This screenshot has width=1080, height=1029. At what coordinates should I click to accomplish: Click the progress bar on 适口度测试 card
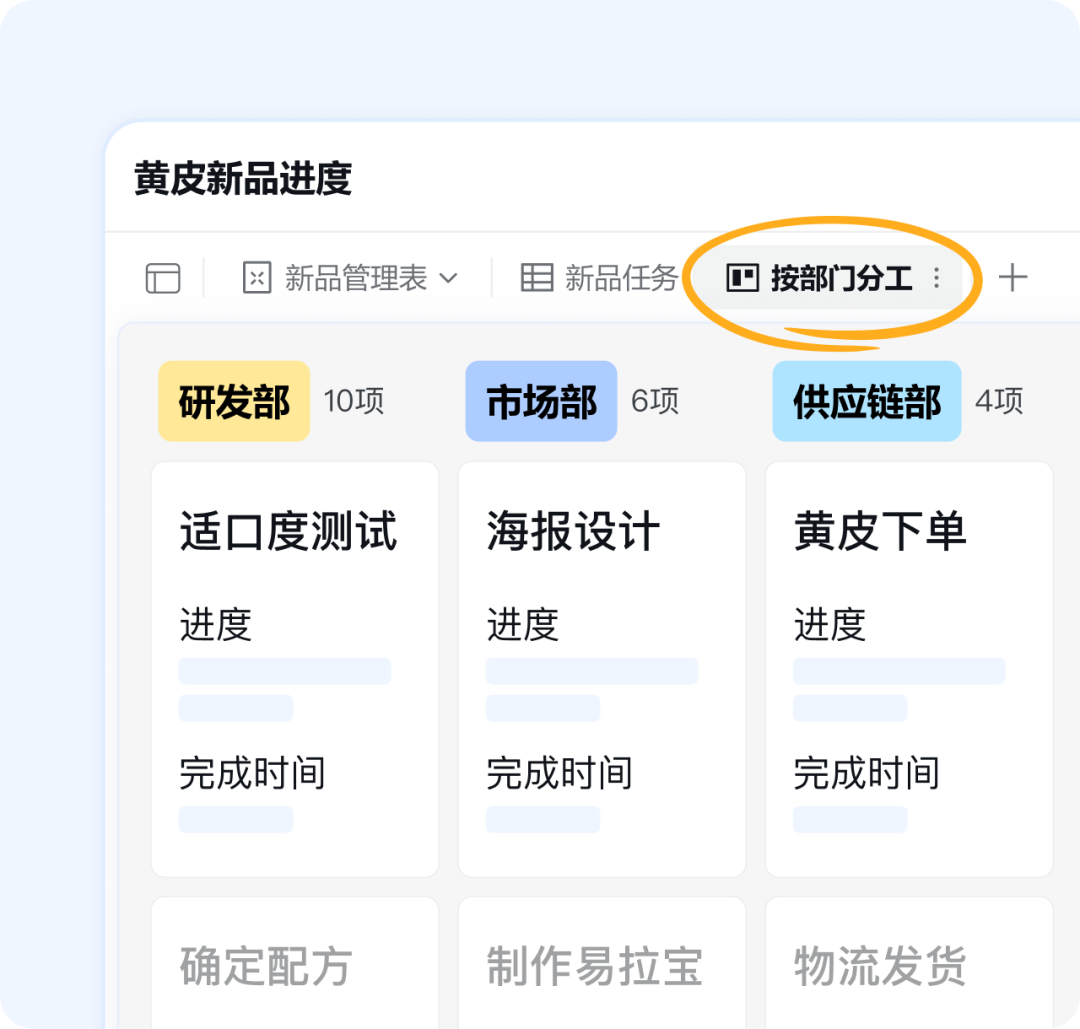[x=285, y=670]
